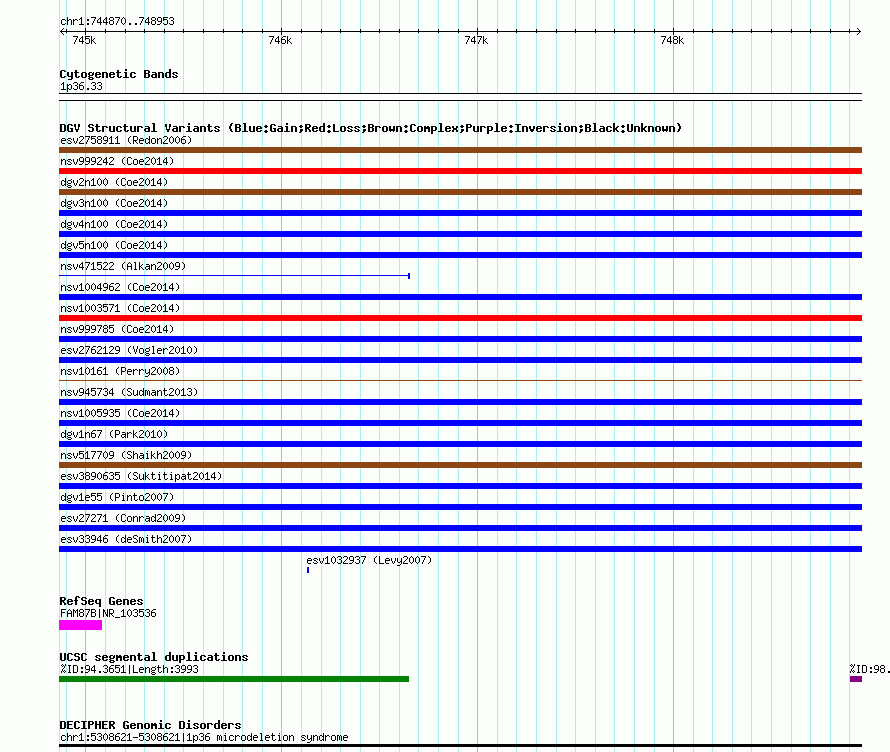Click the red bar under nsv999242 (Coe2014)

click(460, 171)
